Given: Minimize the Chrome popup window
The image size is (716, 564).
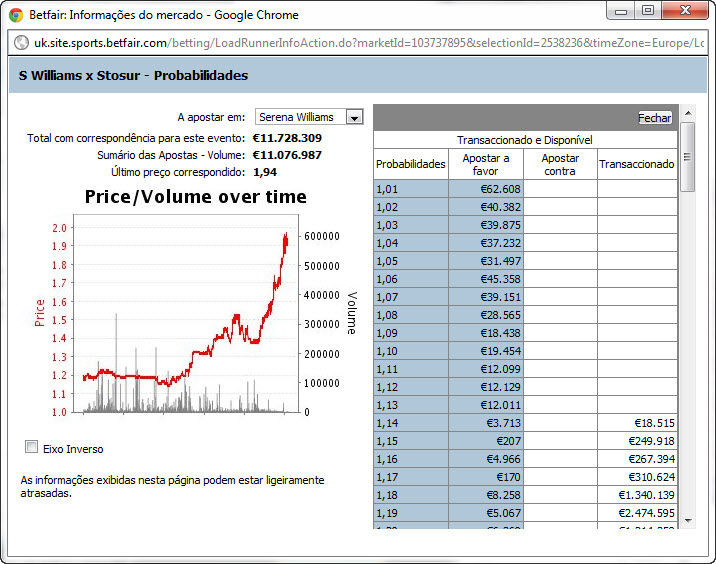Looking at the screenshot, I should click(x=621, y=11).
